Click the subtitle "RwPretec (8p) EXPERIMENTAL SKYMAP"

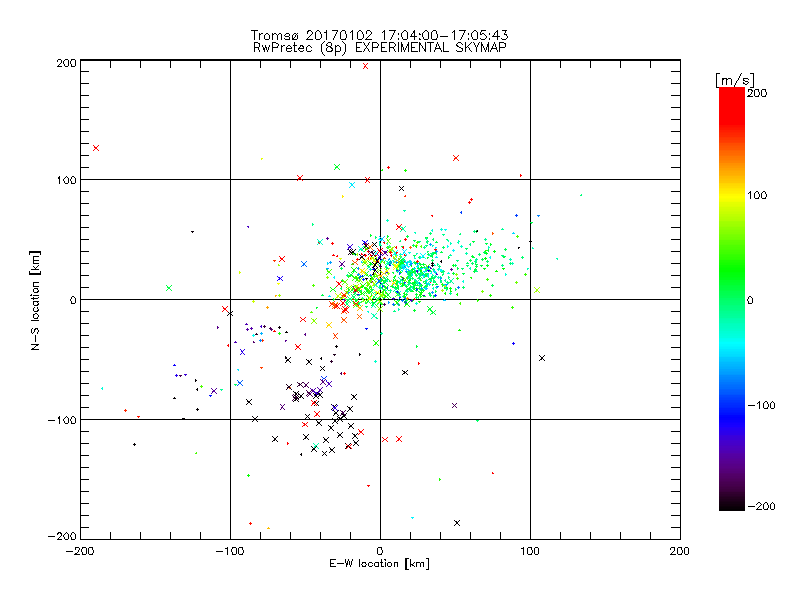point(380,48)
